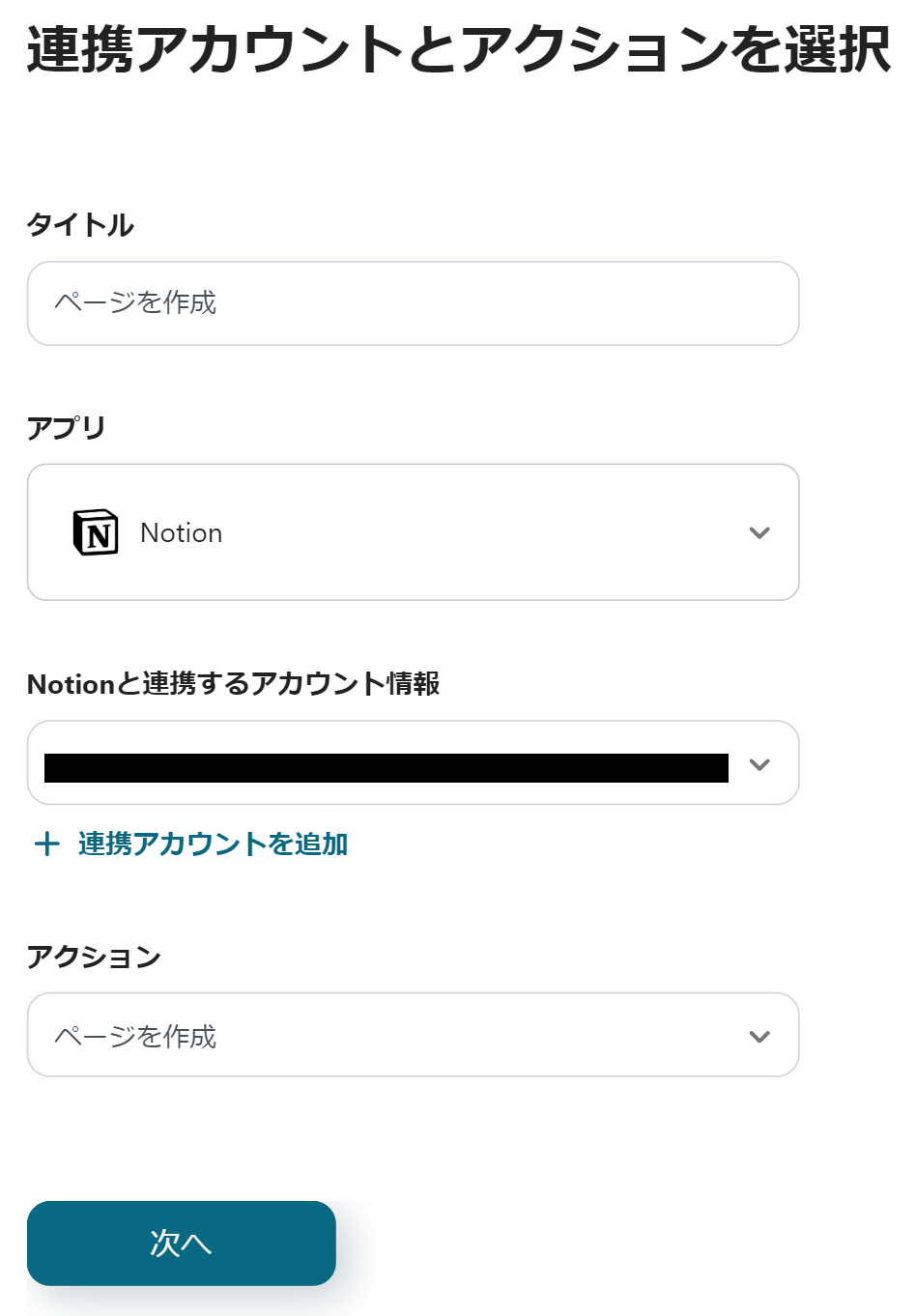Click the ページを作成 text under アクション
The width and height of the screenshot is (916, 1316).
[x=135, y=1037]
